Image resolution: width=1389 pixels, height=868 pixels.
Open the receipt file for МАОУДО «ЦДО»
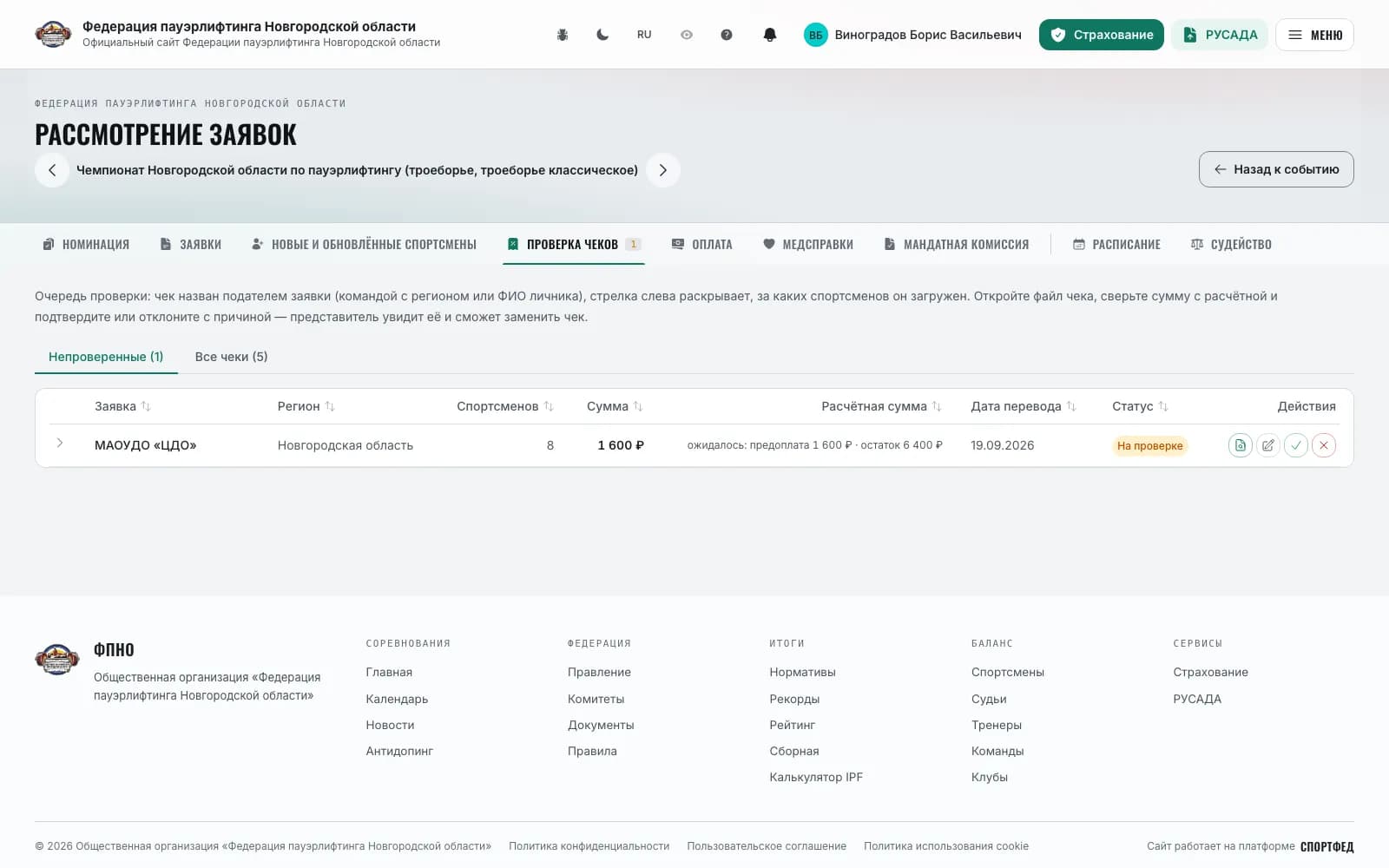[x=1241, y=445]
